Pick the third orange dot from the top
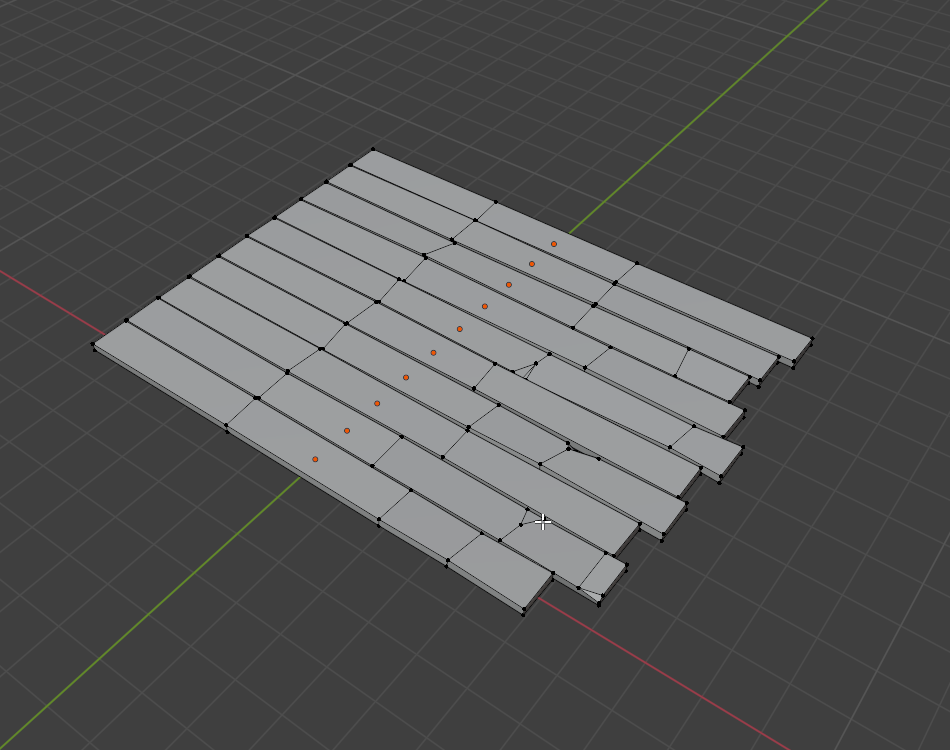The image size is (950, 750). (x=508, y=285)
